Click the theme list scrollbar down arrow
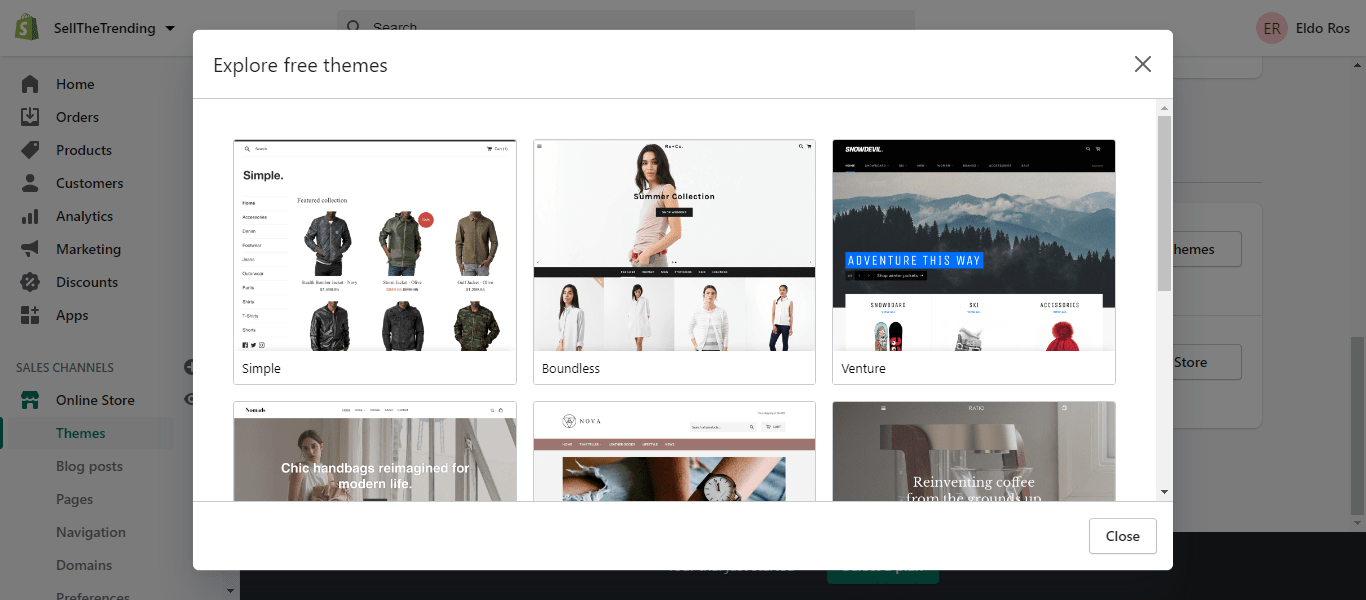 (1164, 492)
